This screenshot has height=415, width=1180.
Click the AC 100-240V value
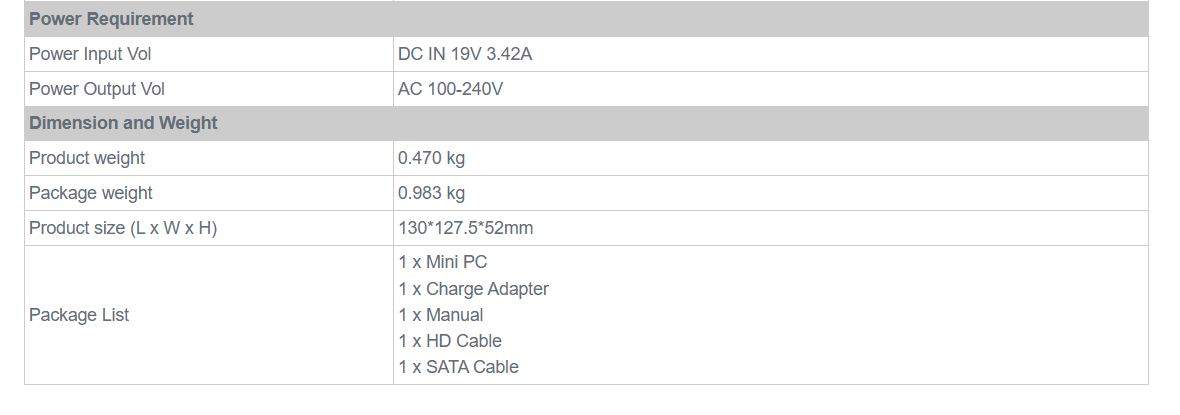[x=451, y=89]
